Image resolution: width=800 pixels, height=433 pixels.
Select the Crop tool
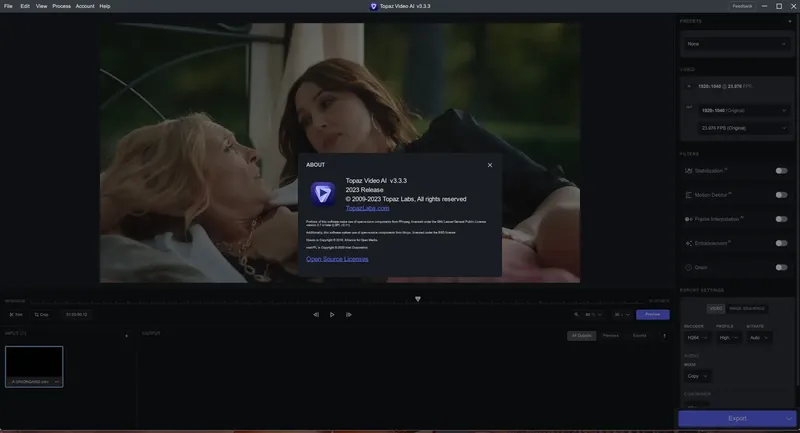click(x=41, y=315)
